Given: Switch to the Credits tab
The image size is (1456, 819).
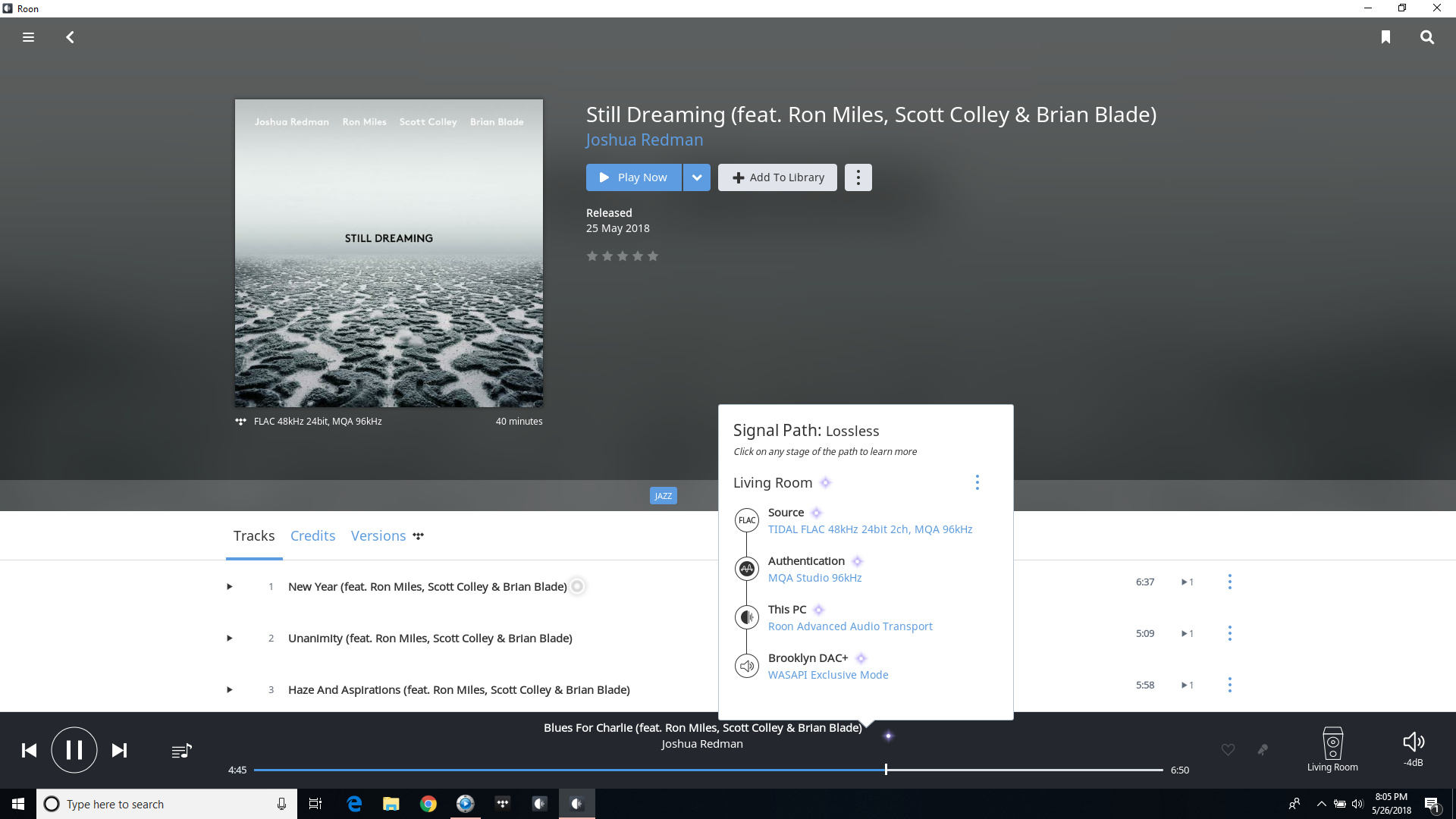Looking at the screenshot, I should coord(313,536).
